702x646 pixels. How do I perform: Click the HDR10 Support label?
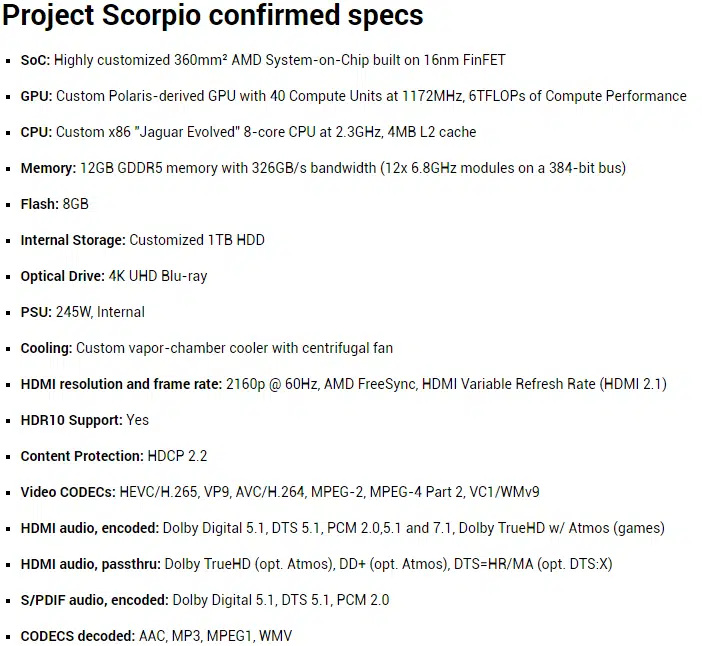72,420
